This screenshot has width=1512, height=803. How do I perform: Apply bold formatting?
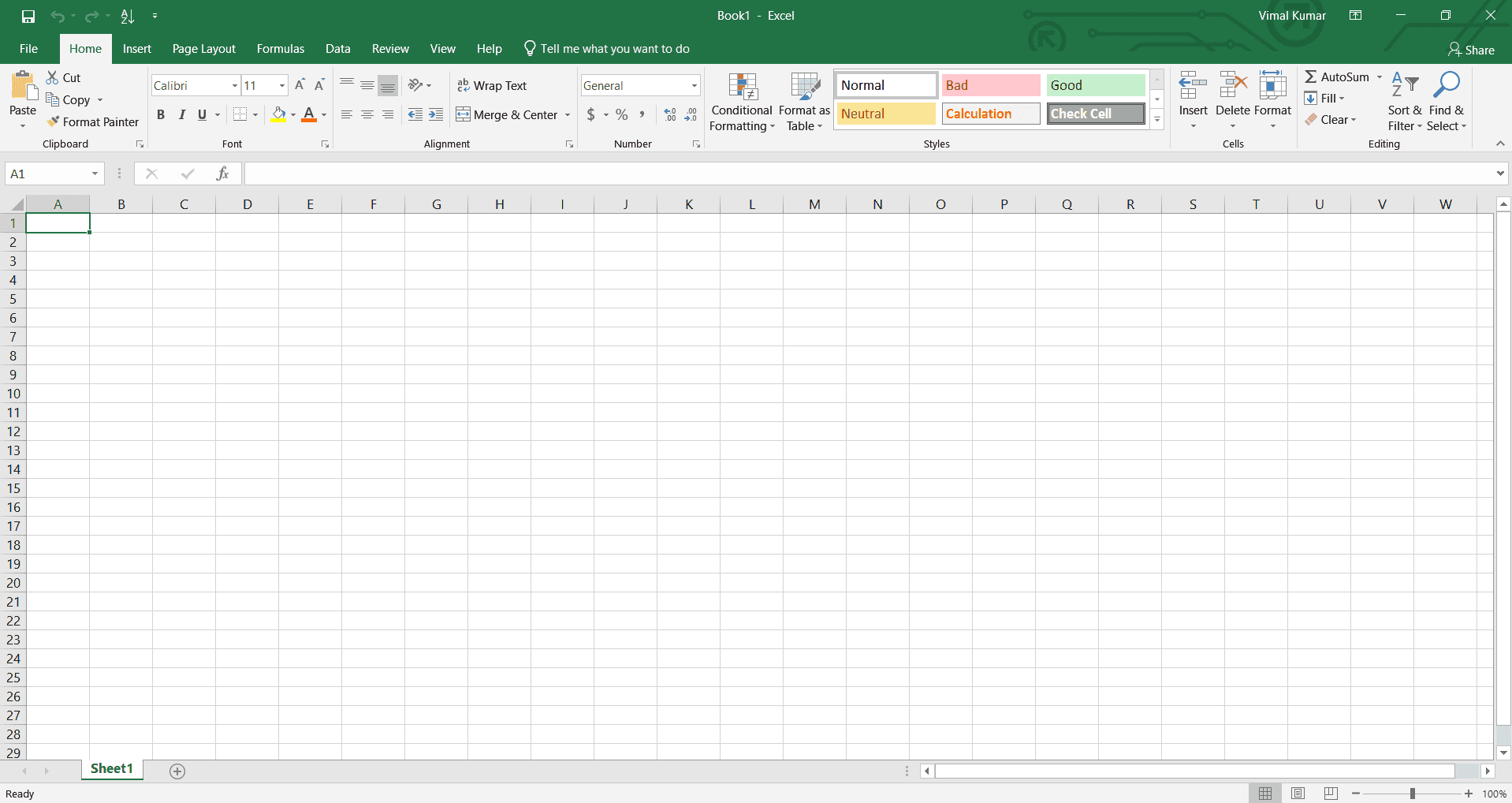point(161,114)
